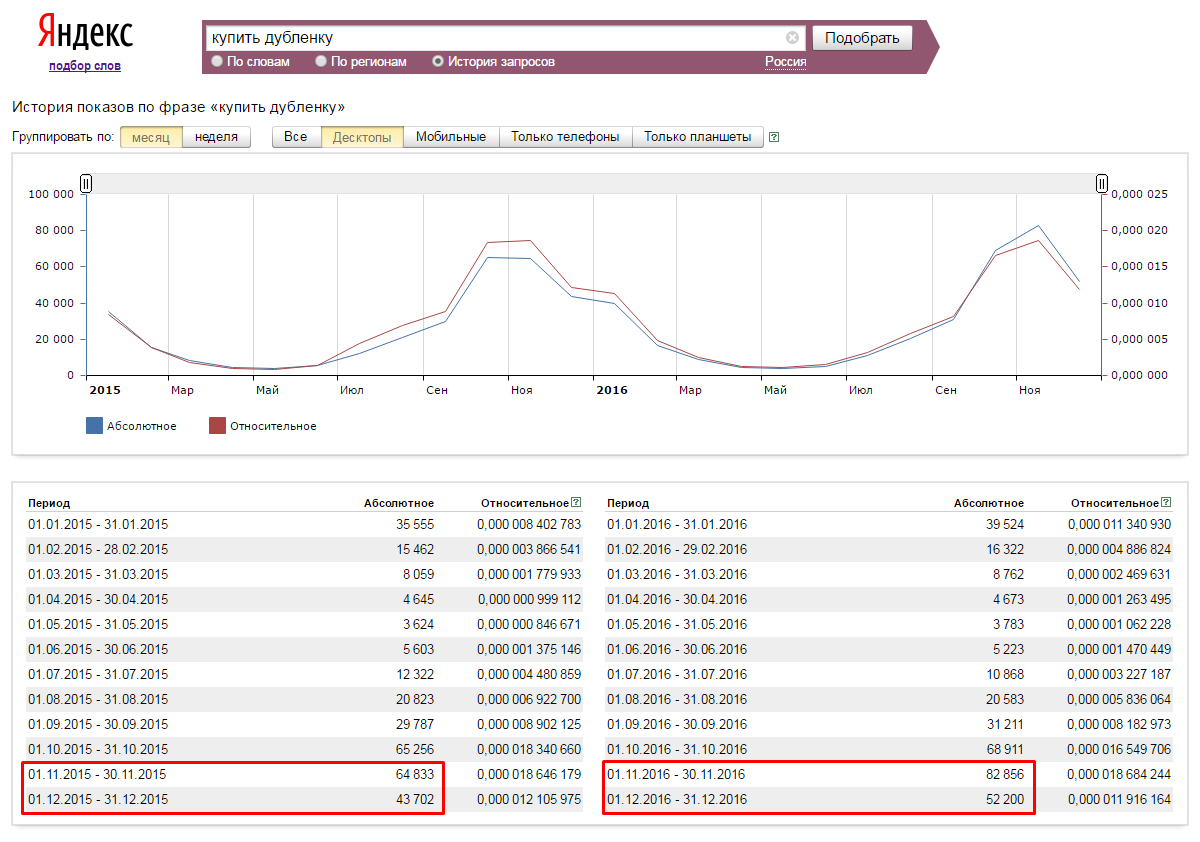Click the Абсолютное legend label
The image size is (1200, 842).
point(143,426)
